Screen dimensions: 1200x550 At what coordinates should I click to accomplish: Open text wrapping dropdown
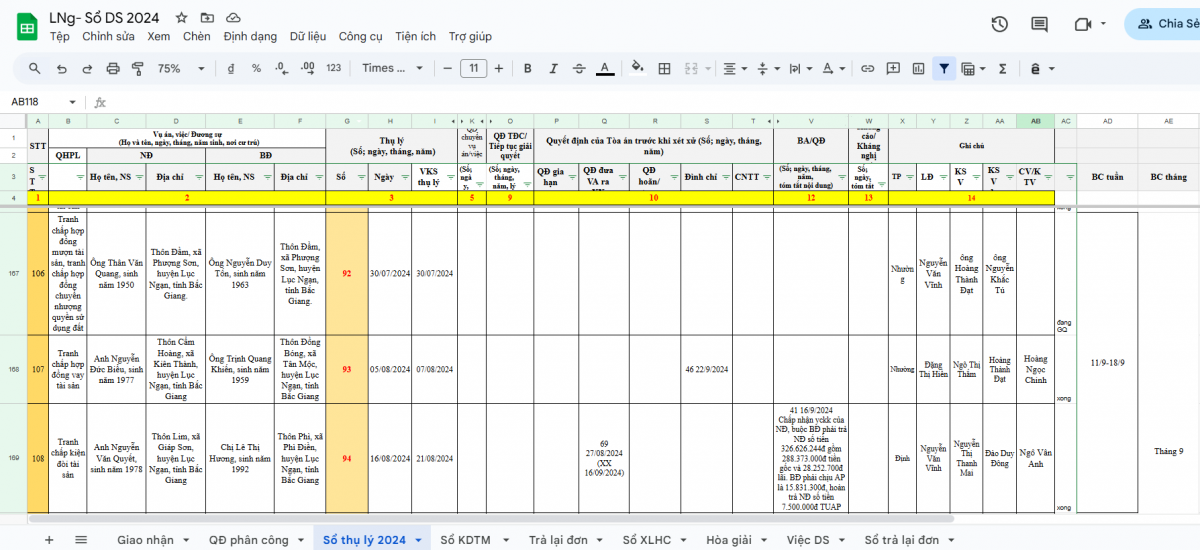click(801, 68)
